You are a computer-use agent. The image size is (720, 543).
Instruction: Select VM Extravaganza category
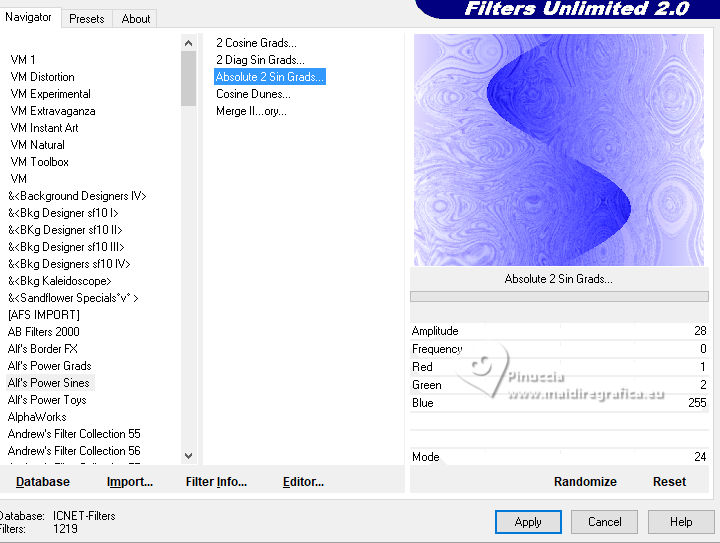coord(53,111)
